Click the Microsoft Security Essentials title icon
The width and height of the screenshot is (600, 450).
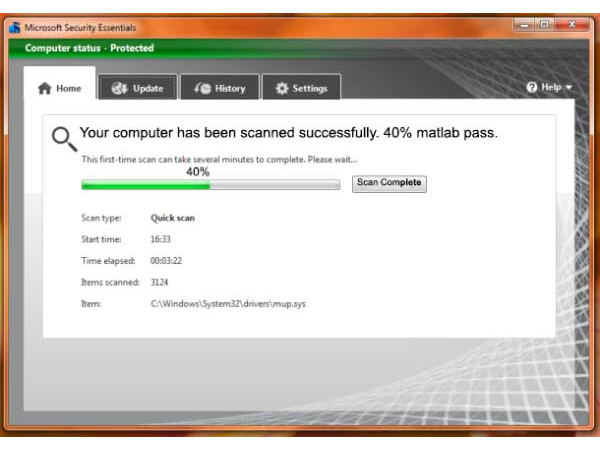(15, 28)
